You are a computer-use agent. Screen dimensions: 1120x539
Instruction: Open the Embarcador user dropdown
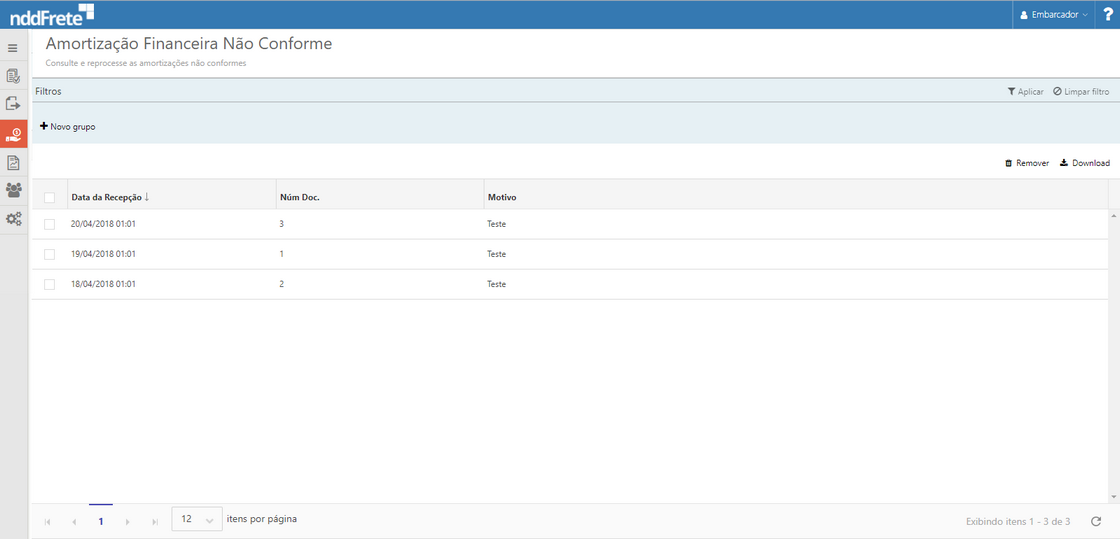(1053, 15)
